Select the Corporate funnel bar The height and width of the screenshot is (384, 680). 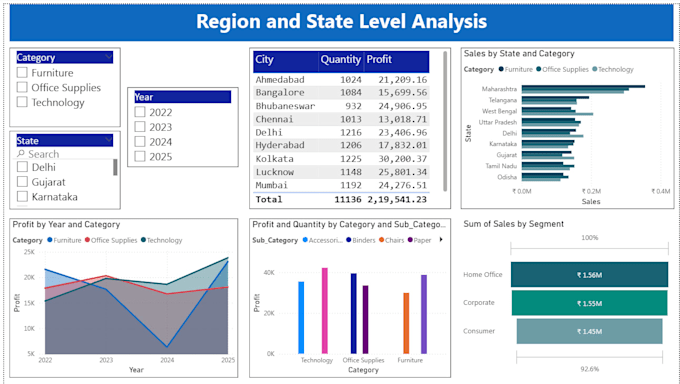589,303
